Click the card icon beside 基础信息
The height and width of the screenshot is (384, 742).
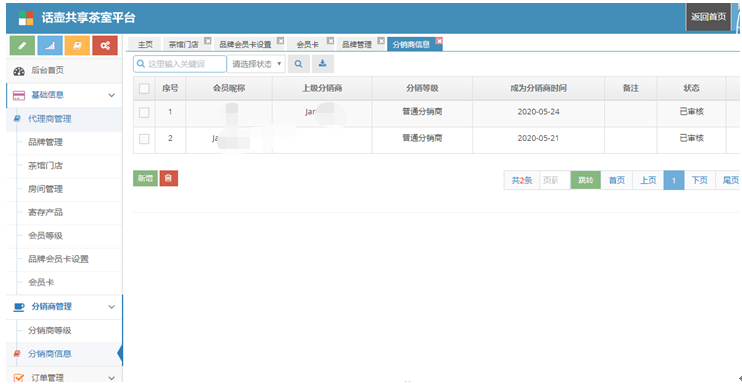click(19, 95)
